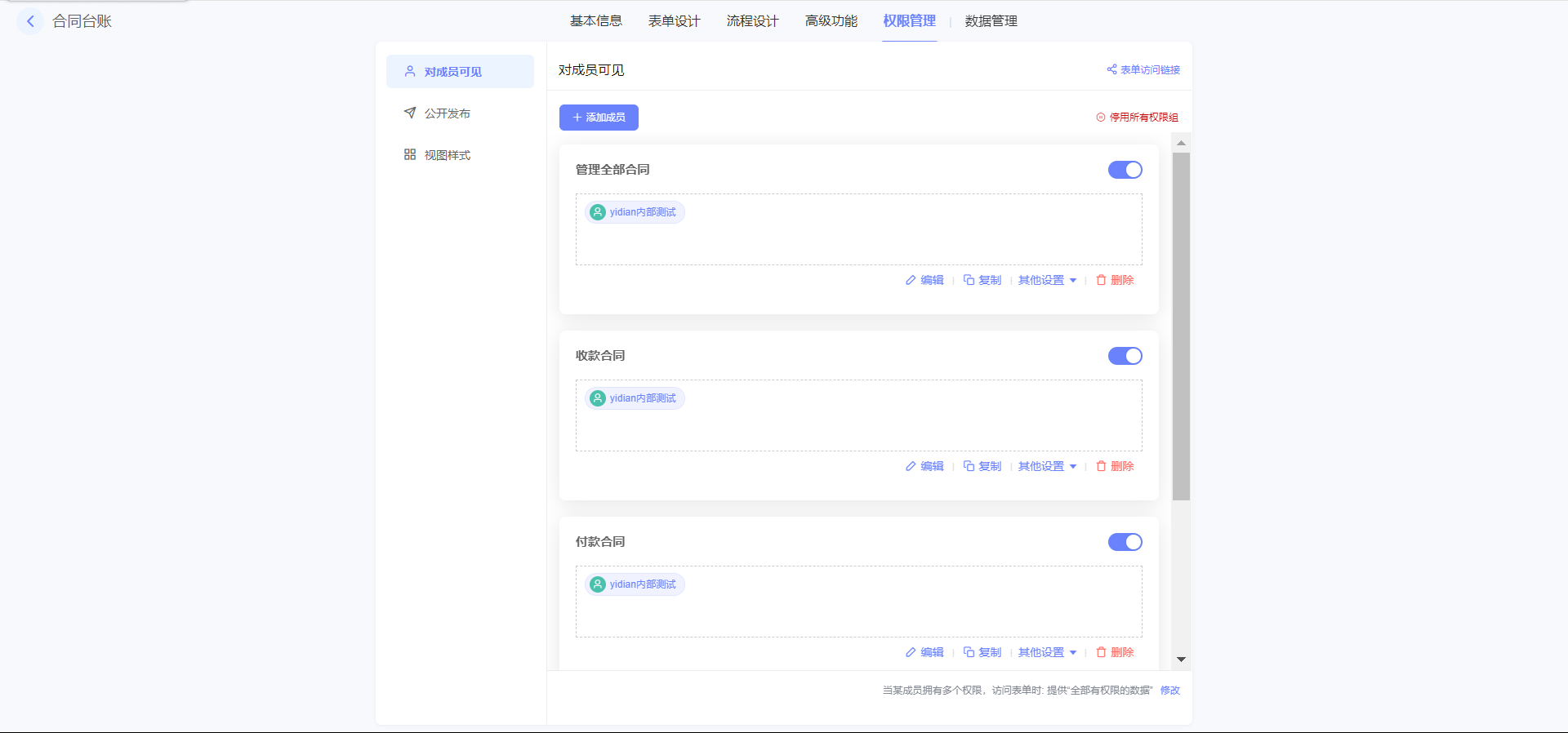
Task: Open 其他设置 dropdown in 收款合同 card
Action: (1047, 466)
